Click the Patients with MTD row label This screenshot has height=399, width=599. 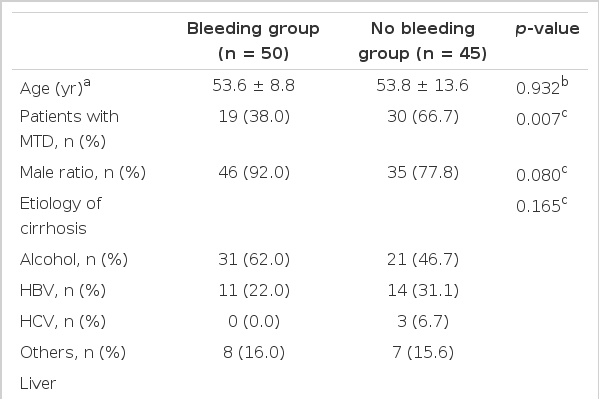pos(69,129)
